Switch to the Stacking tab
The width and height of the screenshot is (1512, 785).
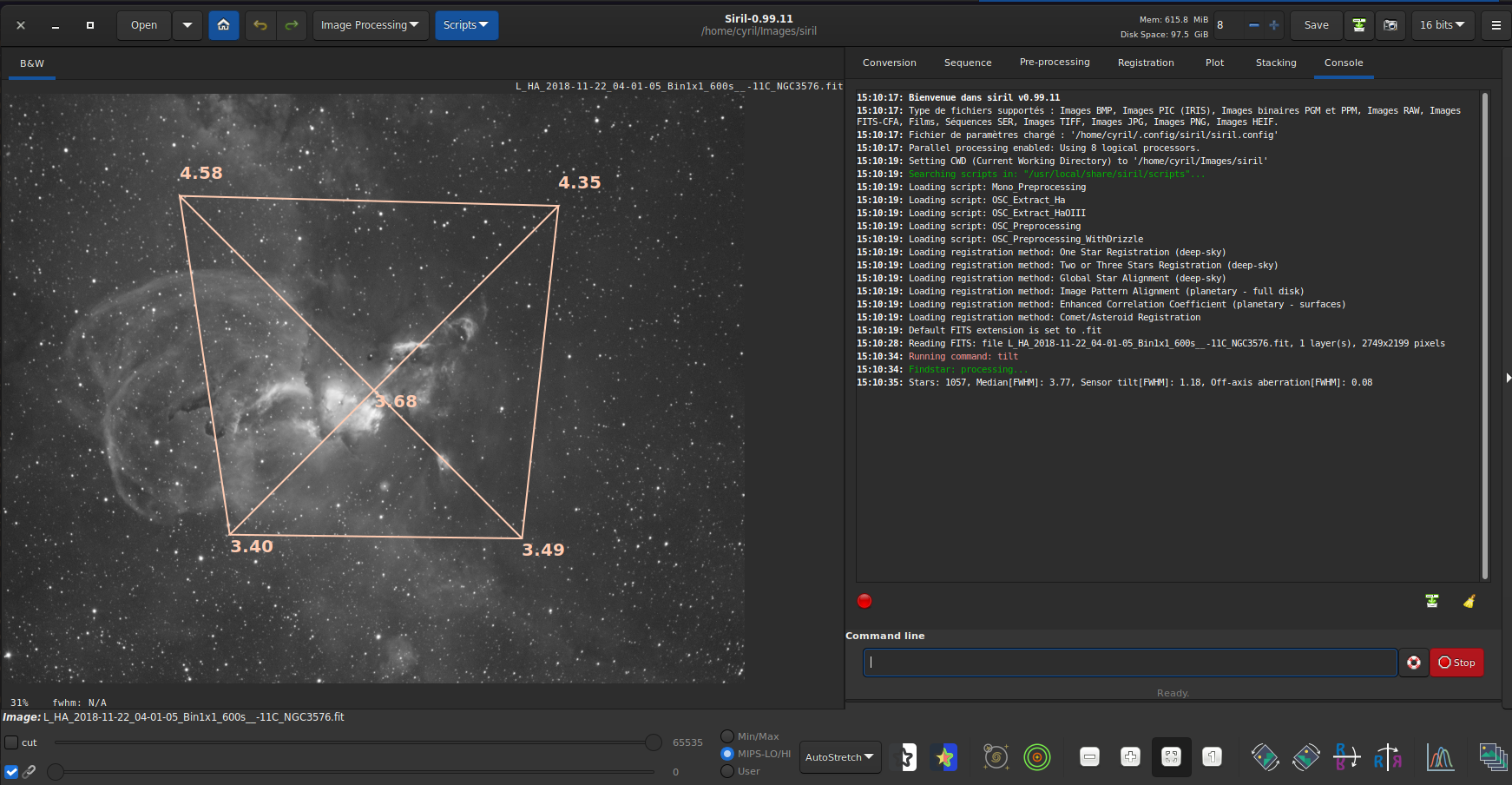coord(1275,63)
